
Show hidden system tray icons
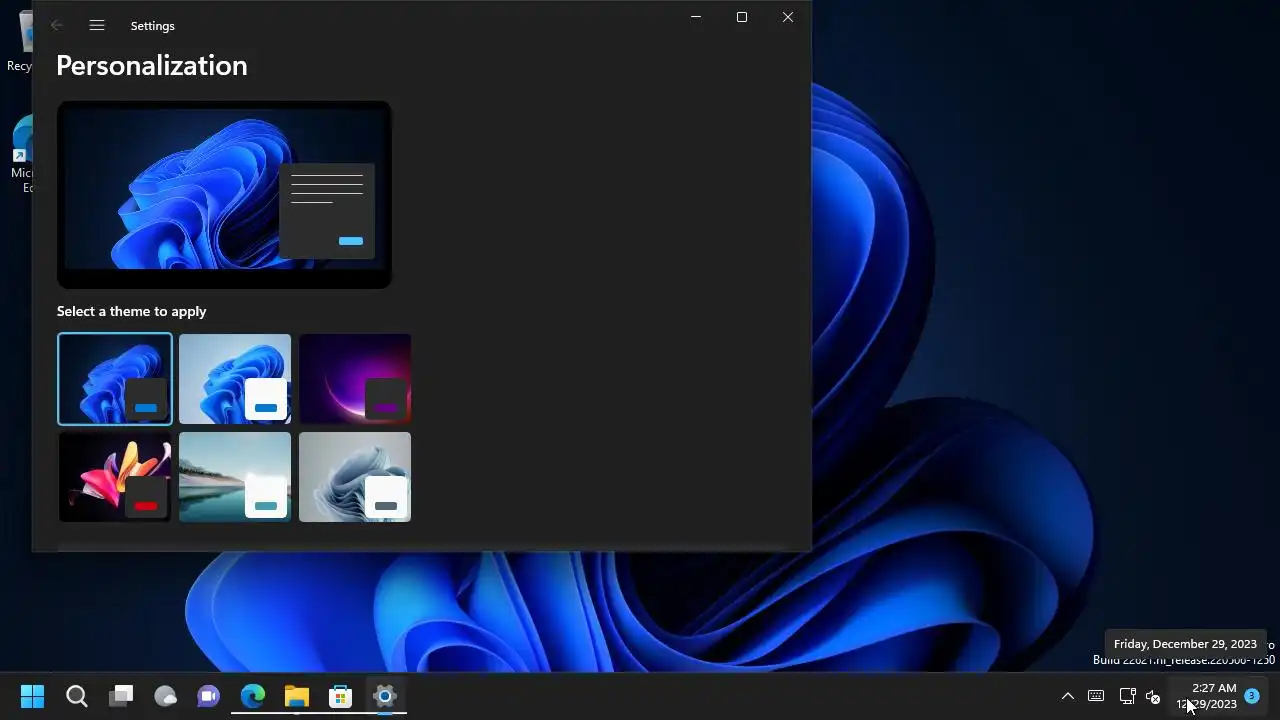1067,696
